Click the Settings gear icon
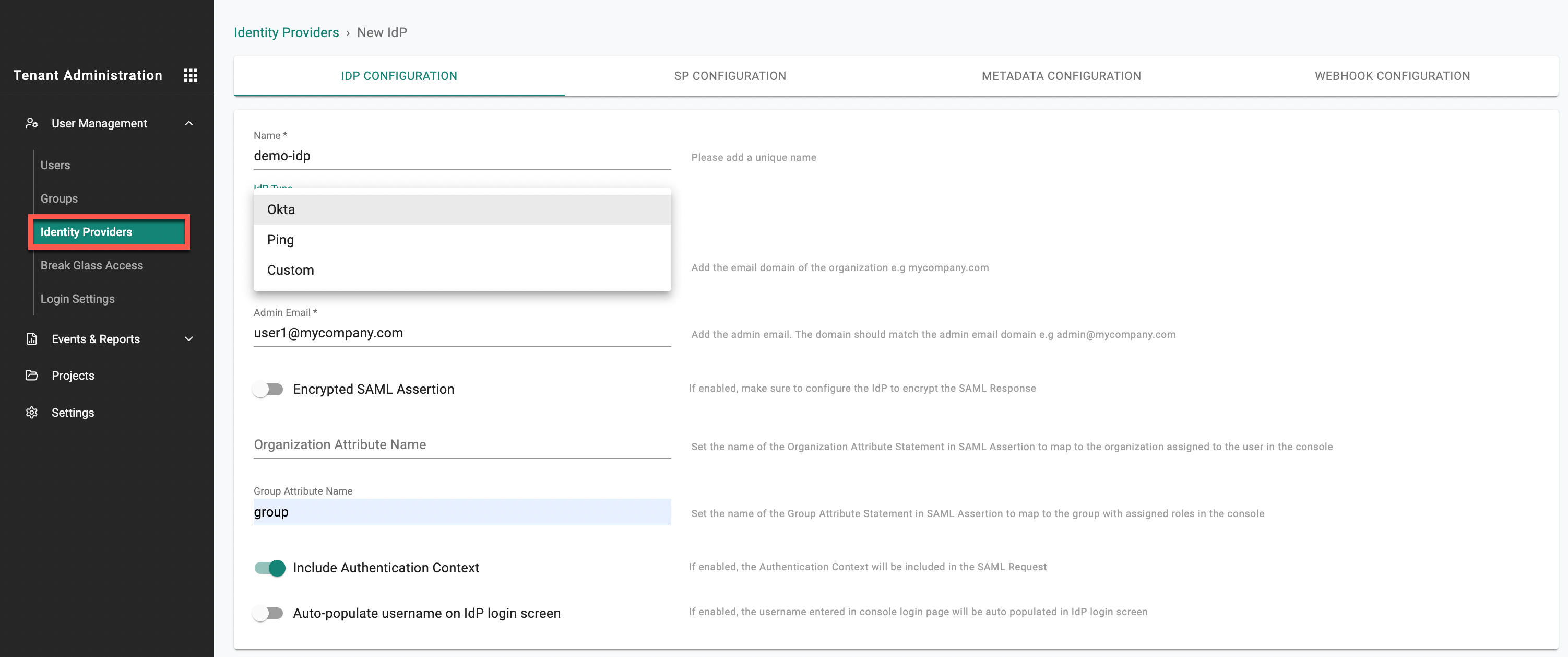Image resolution: width=1568 pixels, height=657 pixels. tap(32, 413)
